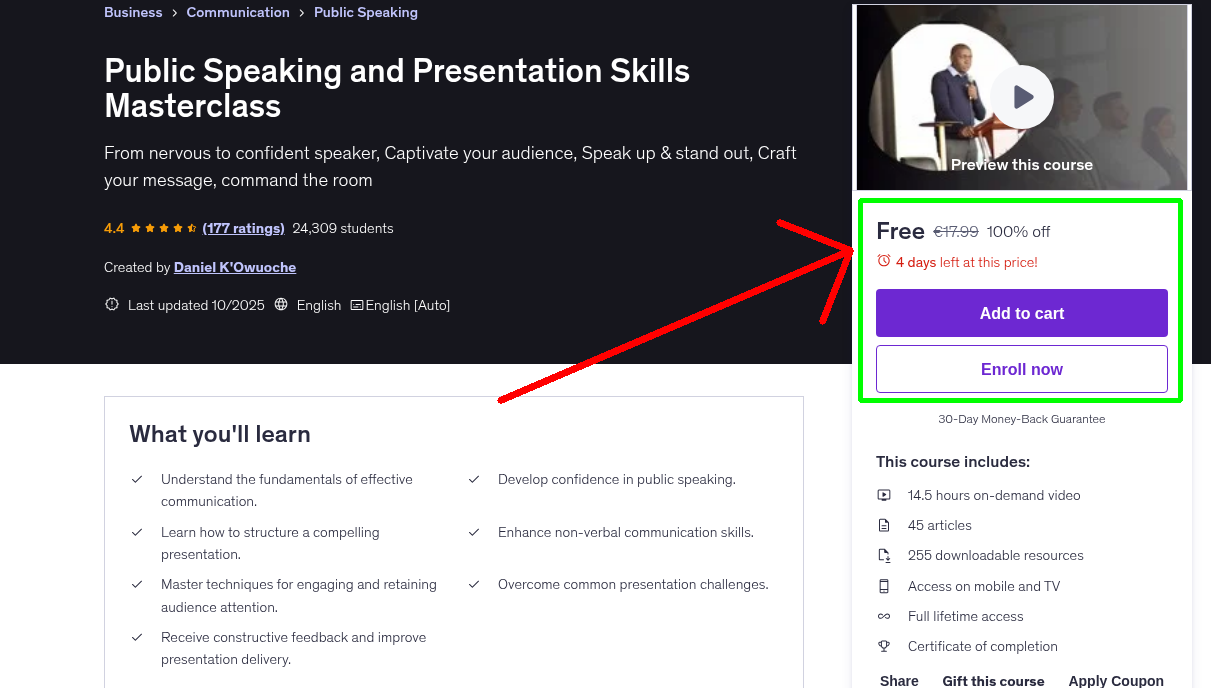1211x688 pixels.
Task: Click the lifetime access infinity icon
Action: [x=884, y=616]
